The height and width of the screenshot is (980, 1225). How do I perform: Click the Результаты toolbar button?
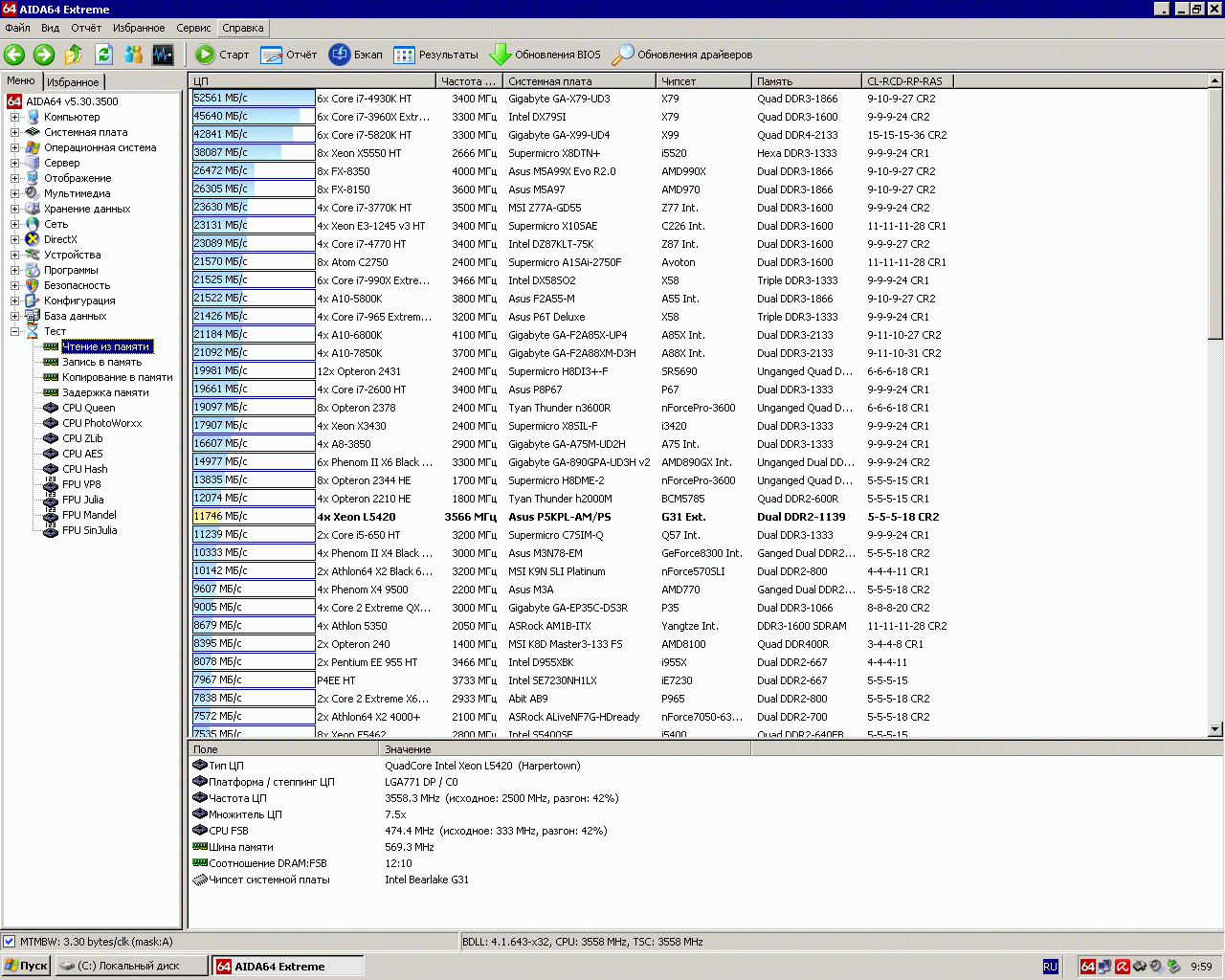[436, 55]
